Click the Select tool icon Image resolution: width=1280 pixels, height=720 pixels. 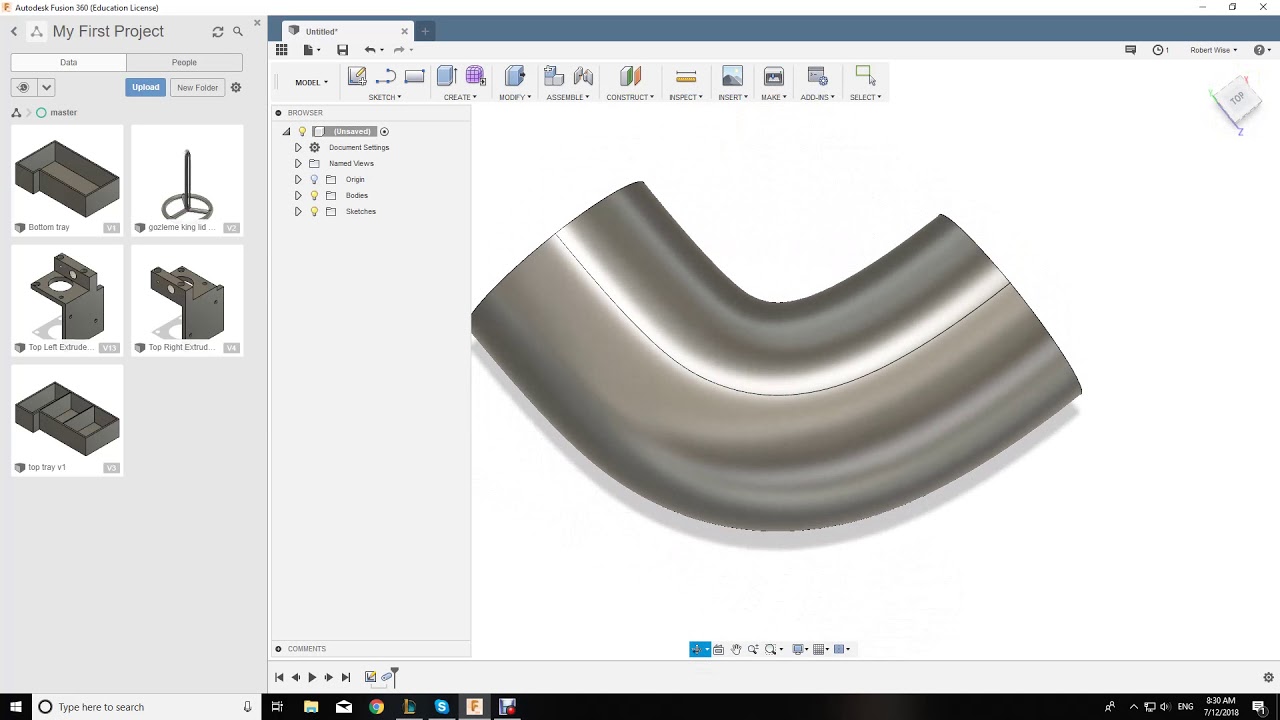865,76
